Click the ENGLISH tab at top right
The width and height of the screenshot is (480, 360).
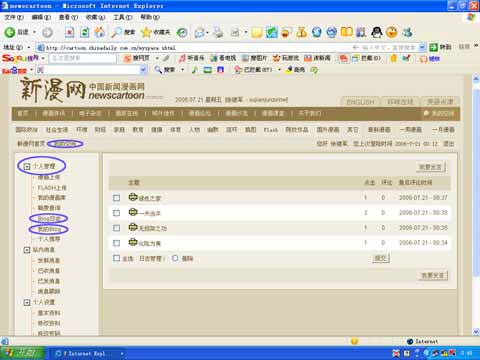[x=360, y=102]
